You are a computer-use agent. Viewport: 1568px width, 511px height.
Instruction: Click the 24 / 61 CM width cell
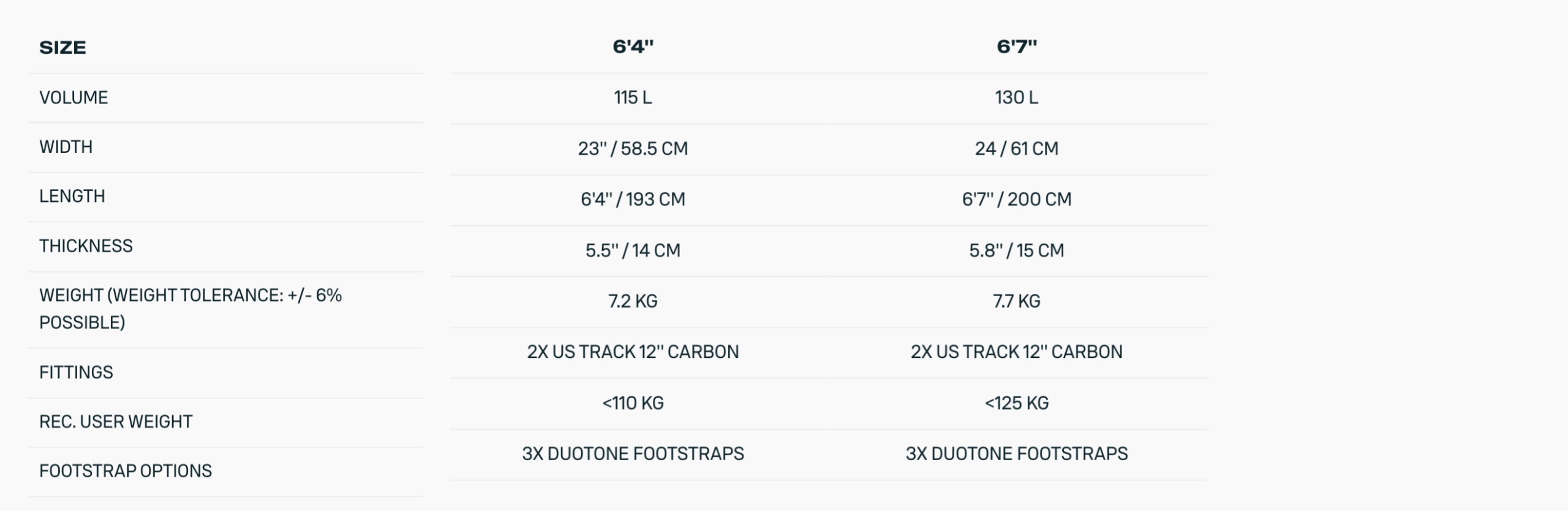1016,149
